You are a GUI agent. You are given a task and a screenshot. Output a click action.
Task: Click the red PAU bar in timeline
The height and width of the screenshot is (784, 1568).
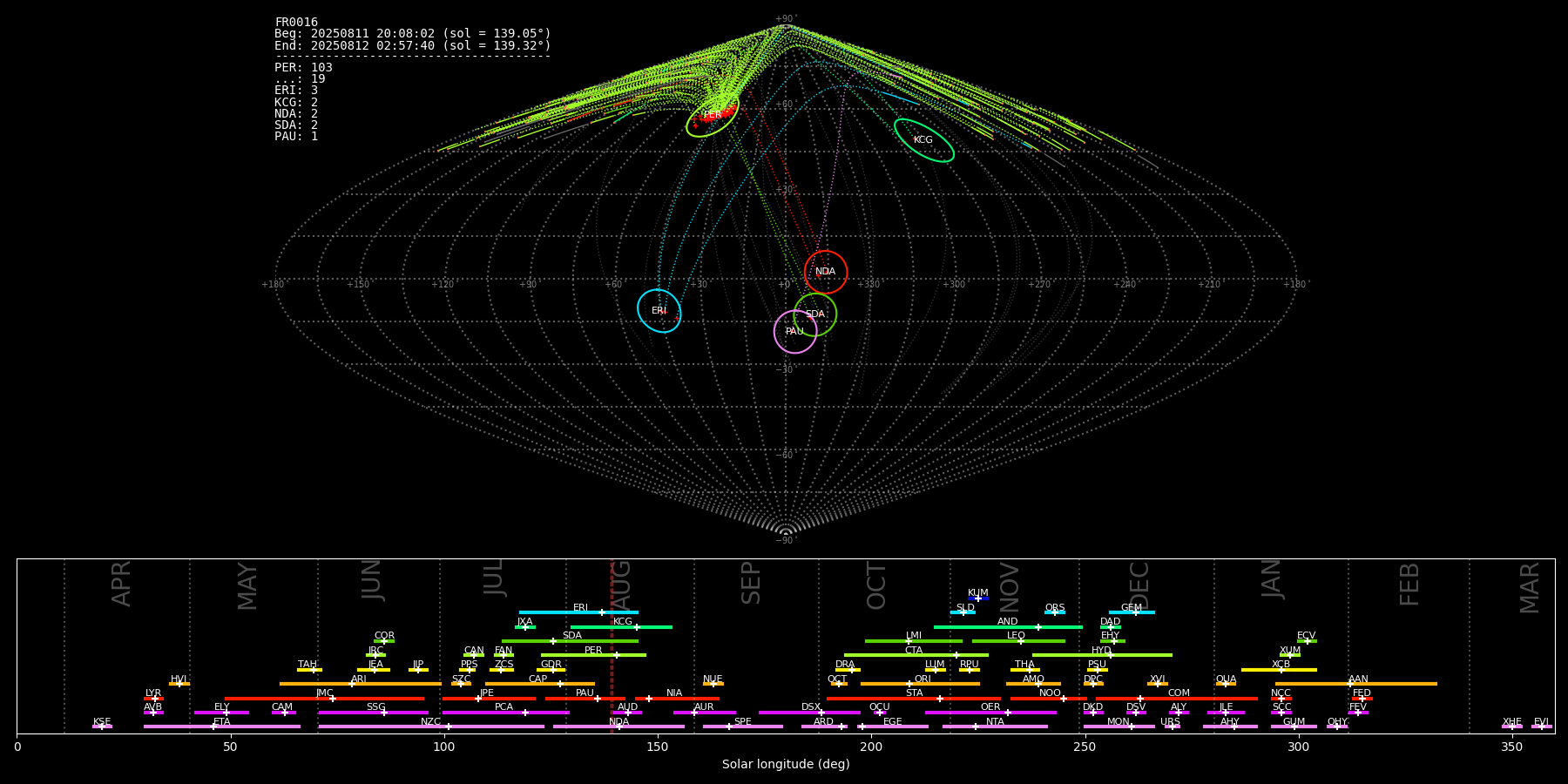585,698
